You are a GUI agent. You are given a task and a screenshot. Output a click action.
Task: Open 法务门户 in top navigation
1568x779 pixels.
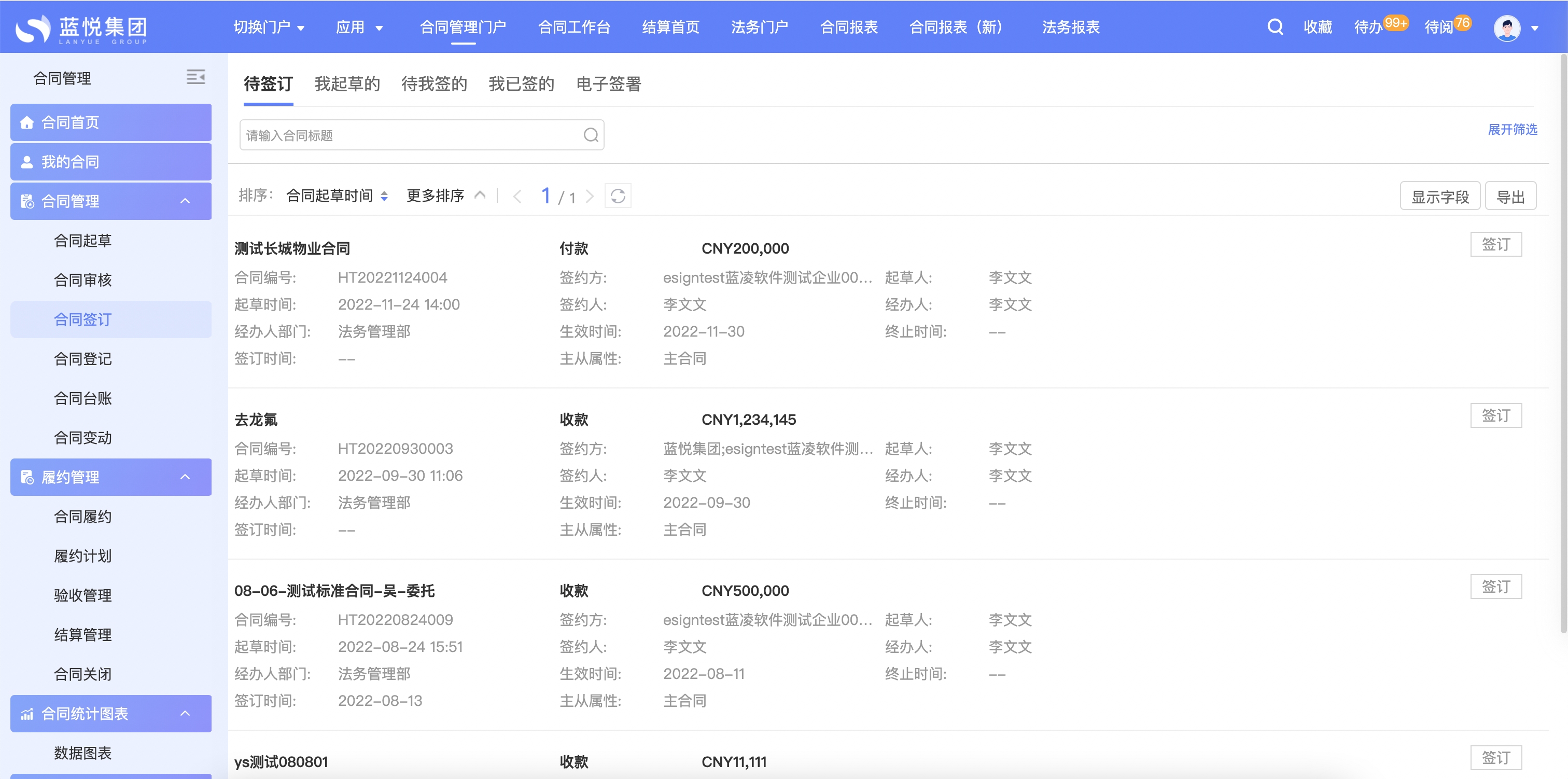(x=760, y=27)
